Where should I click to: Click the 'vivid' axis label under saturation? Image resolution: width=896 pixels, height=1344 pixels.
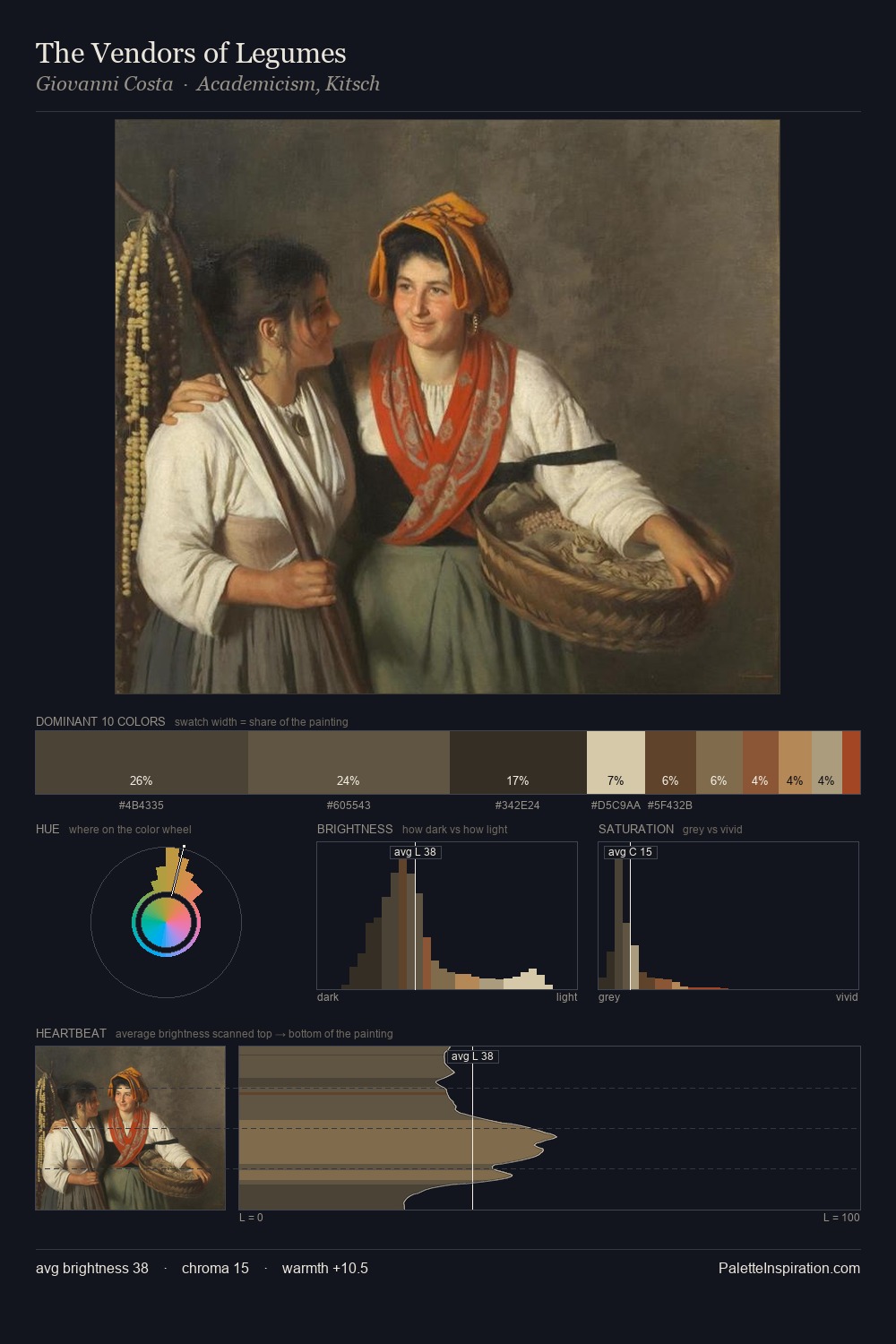click(x=847, y=997)
